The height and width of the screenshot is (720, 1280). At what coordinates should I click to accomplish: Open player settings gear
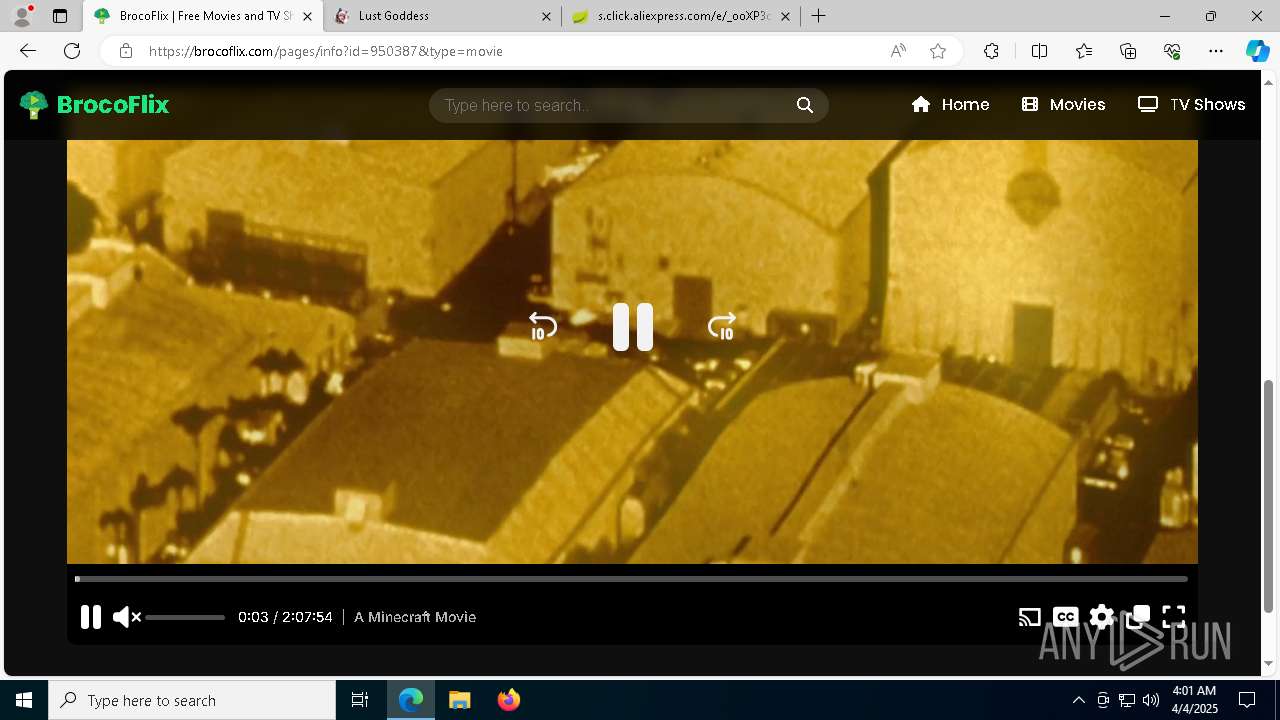point(1102,617)
